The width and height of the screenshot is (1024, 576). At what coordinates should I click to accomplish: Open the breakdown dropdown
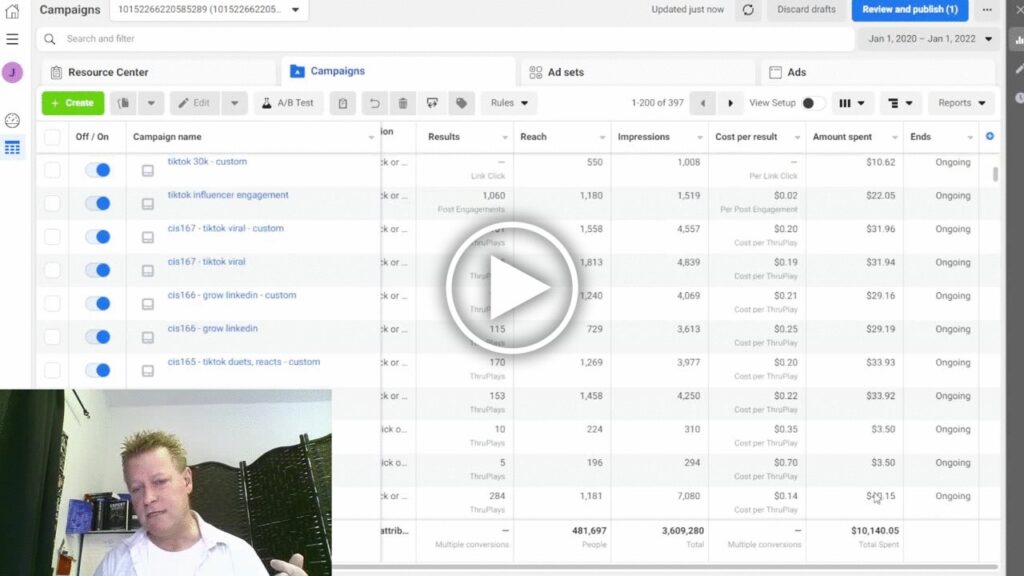900,103
